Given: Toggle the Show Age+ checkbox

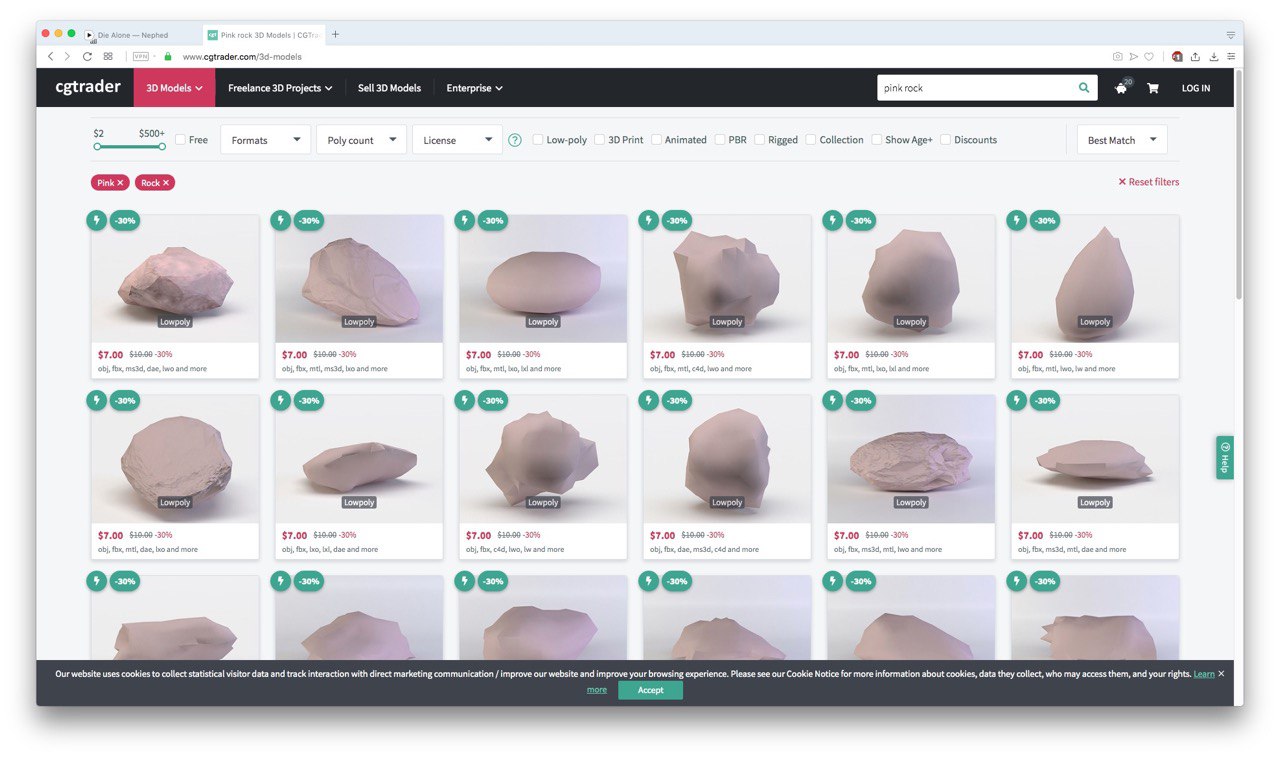Looking at the screenshot, I should [x=877, y=140].
